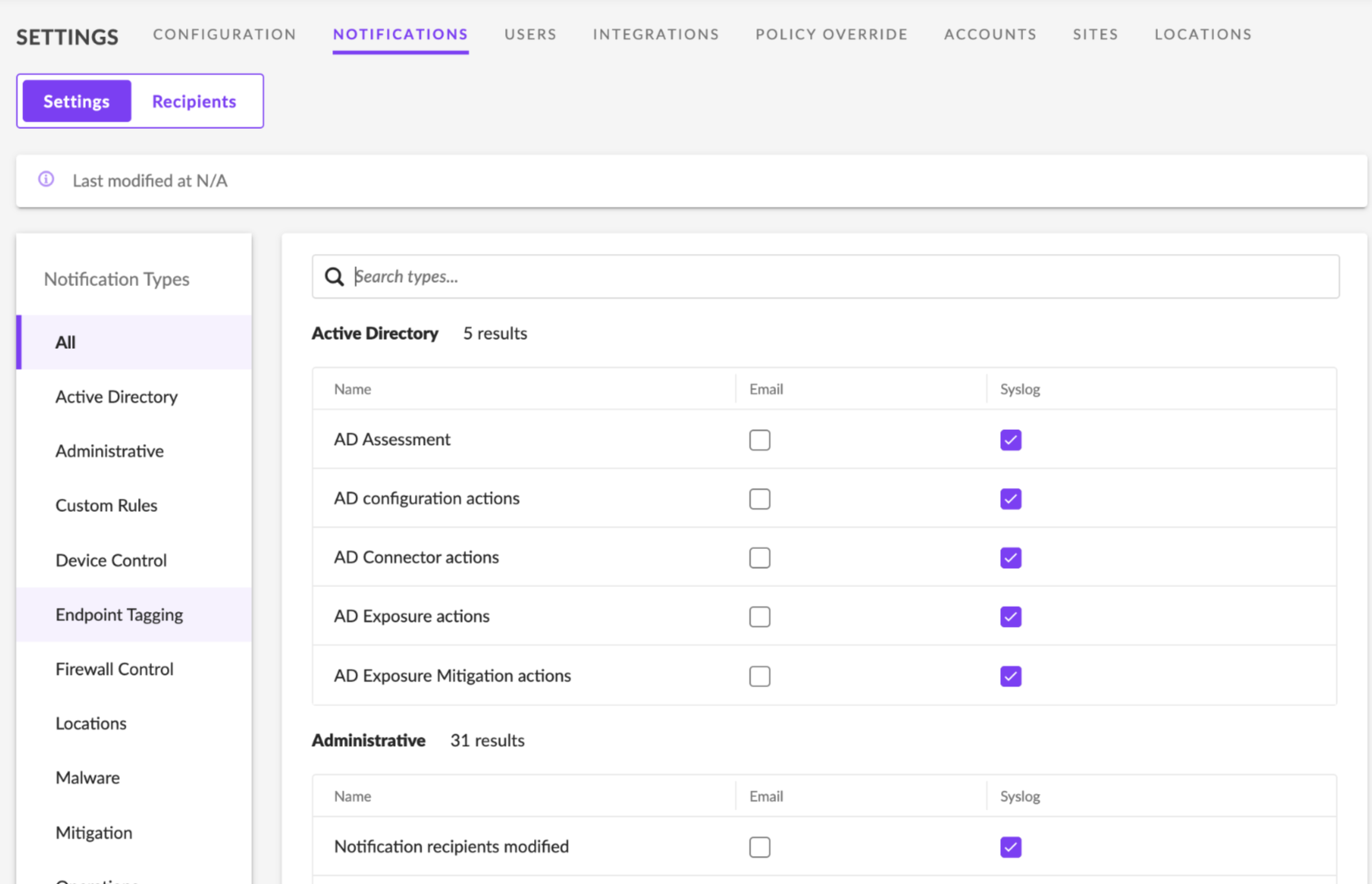Viewport: 1372px width, 884px height.
Task: Choose Device Control from the sidebar
Action: [x=111, y=560]
